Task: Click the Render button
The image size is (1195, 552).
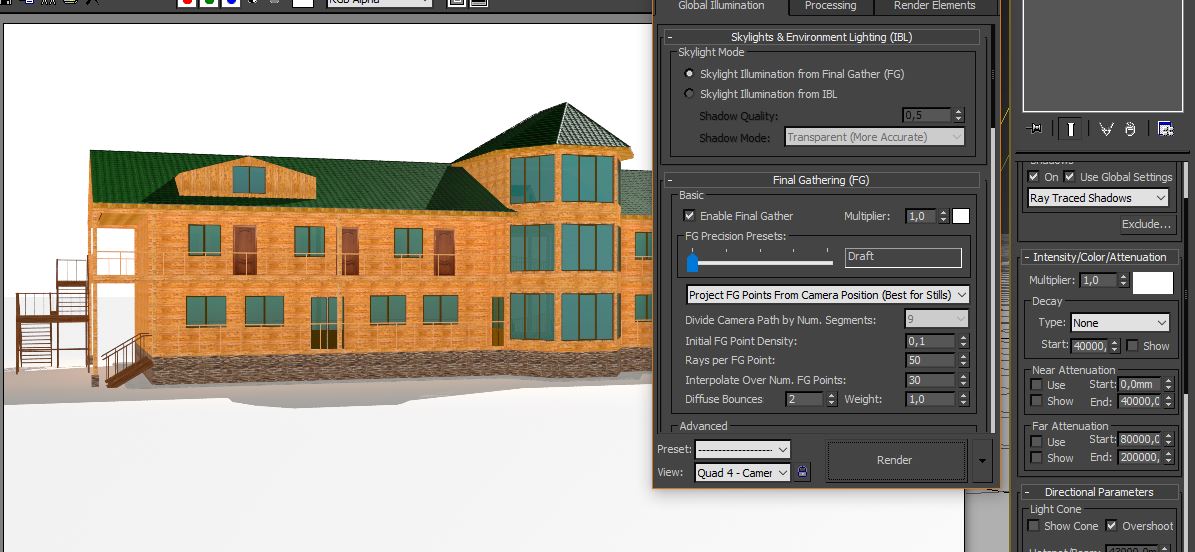Action: [894, 460]
